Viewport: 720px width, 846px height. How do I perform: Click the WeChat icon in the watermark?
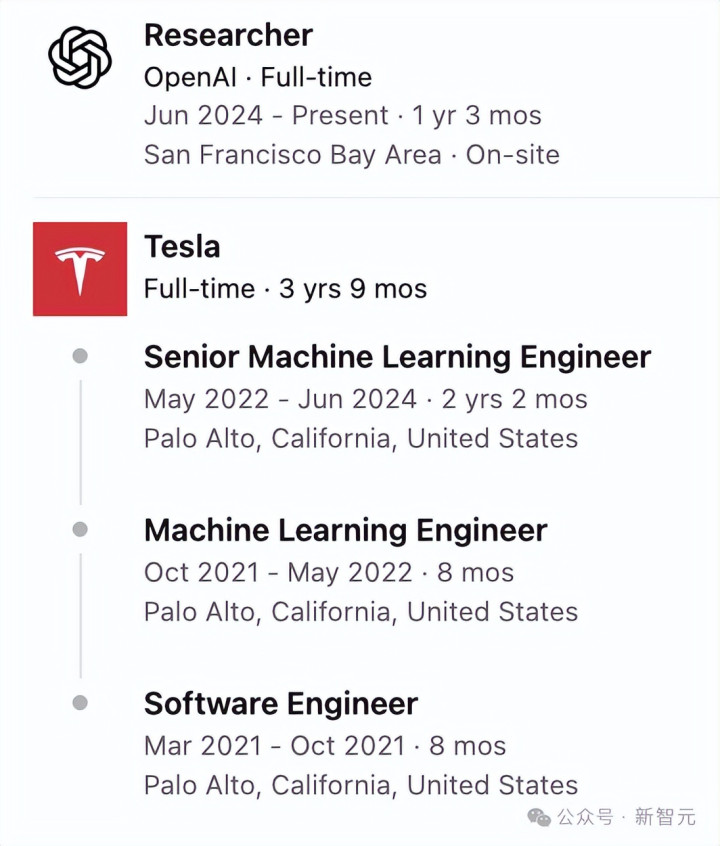539,817
